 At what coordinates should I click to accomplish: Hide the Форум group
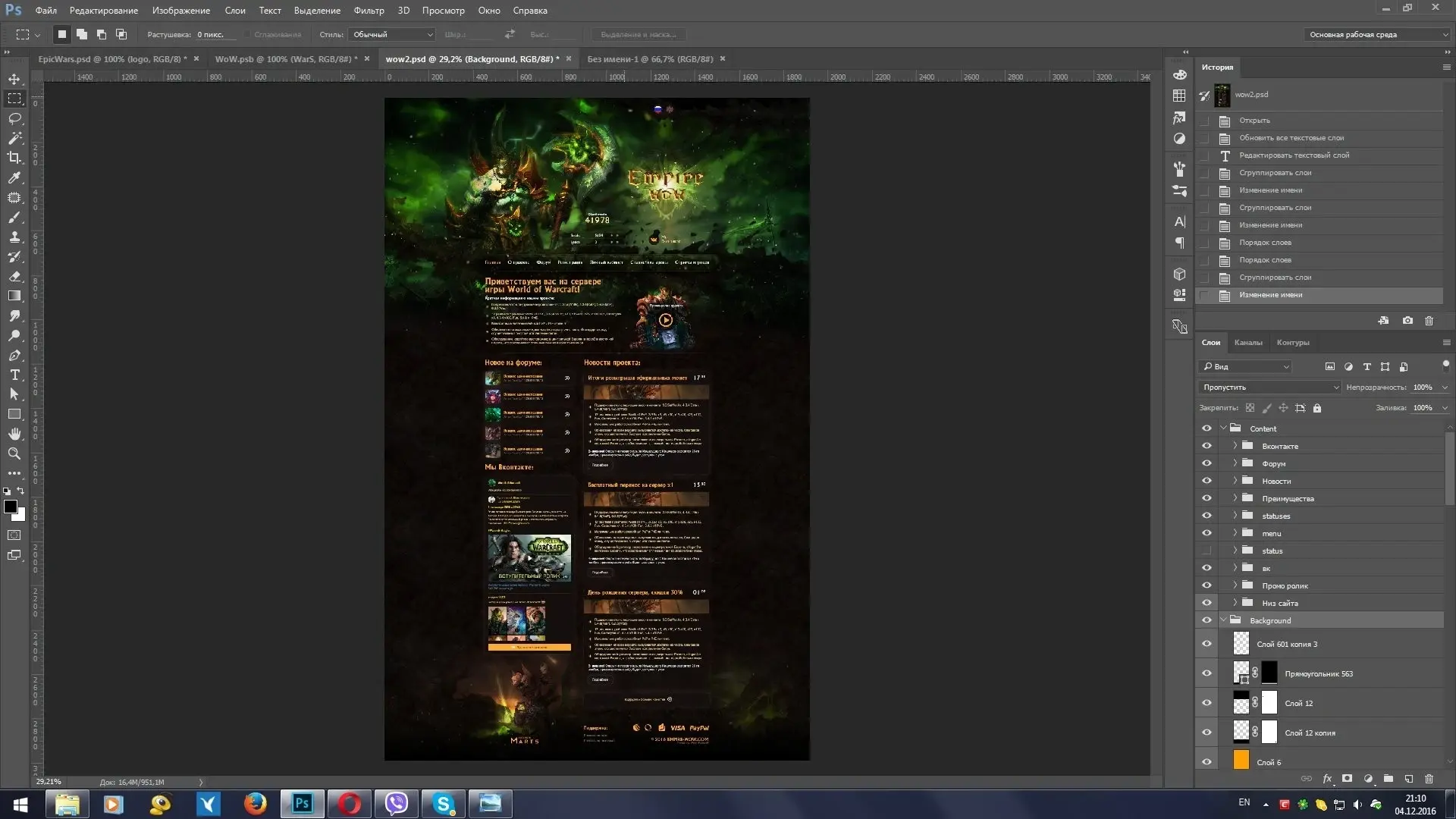coord(1207,463)
